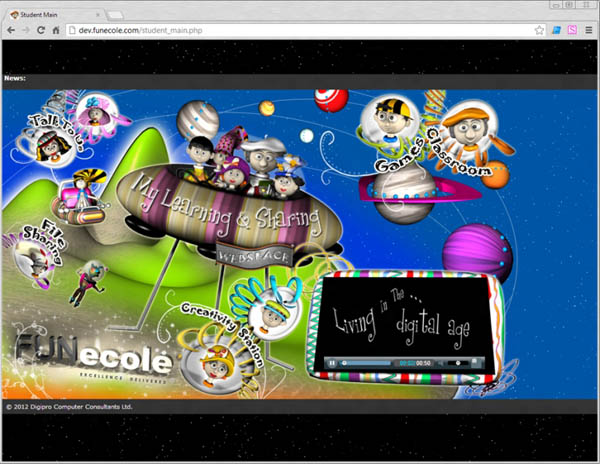Image resolution: width=600 pixels, height=464 pixels.
Task: Go to the browser home page
Action: pyautogui.click(x=56, y=30)
